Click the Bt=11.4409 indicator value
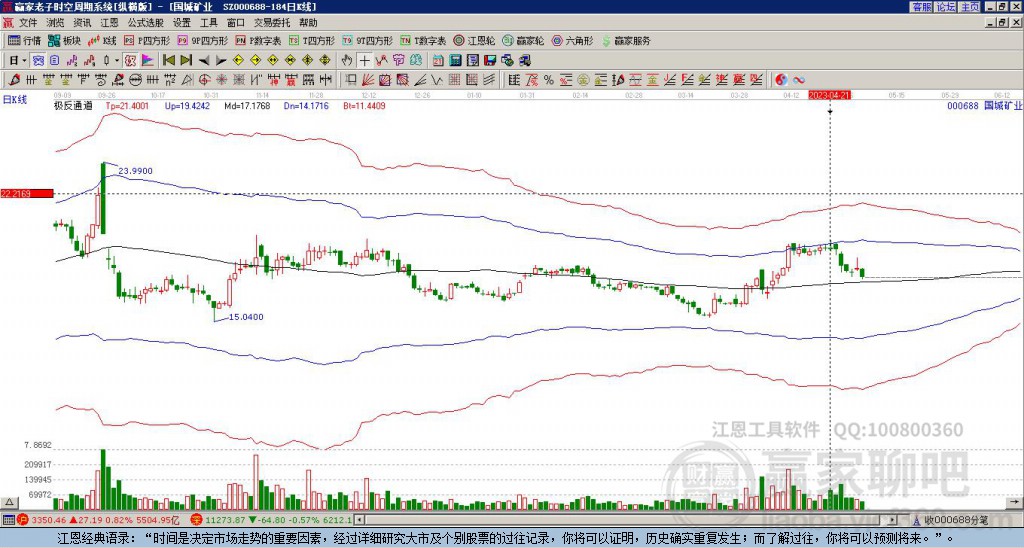Screen dimensions: 1024x548 (364, 106)
